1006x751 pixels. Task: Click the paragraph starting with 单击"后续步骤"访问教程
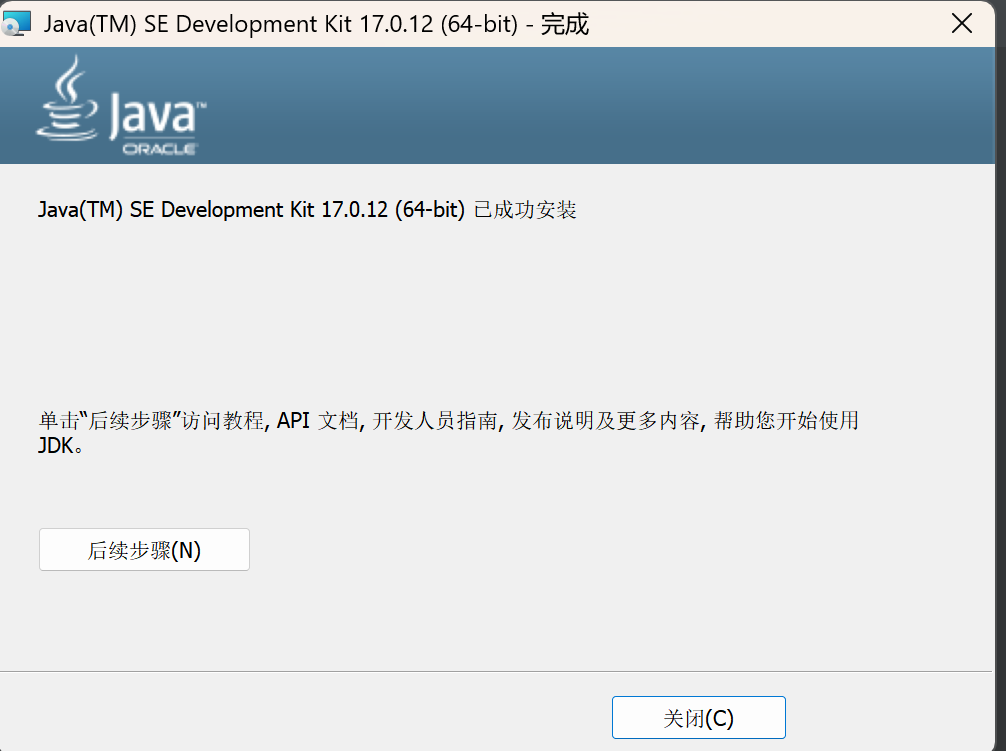448,432
